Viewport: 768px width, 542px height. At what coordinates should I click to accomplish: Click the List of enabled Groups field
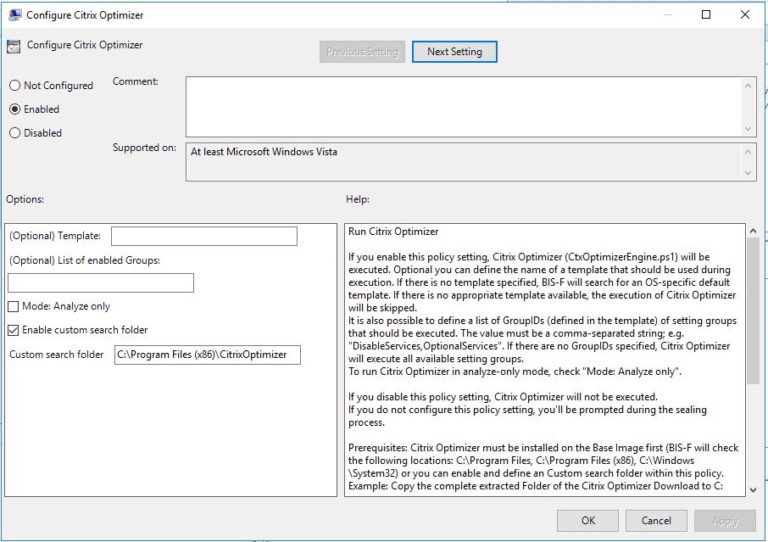tap(101, 283)
